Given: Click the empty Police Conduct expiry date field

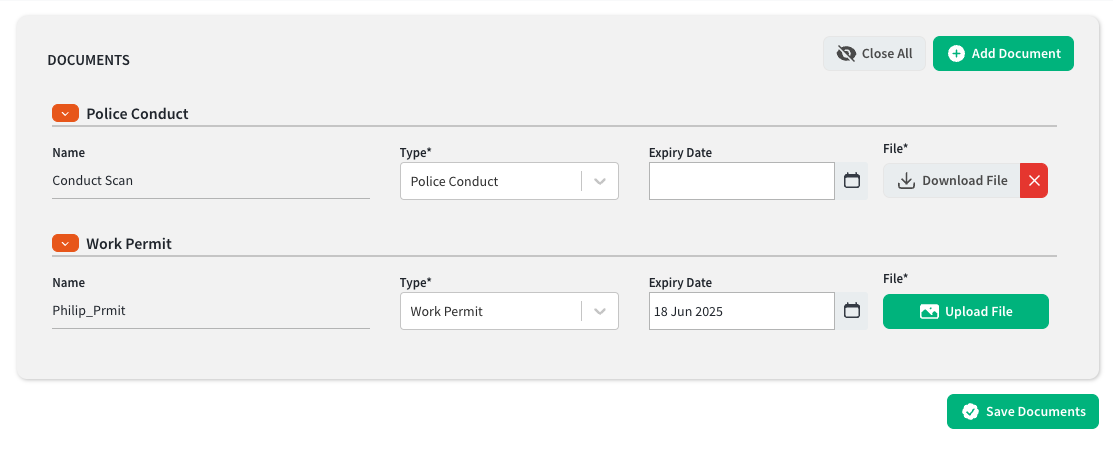Looking at the screenshot, I should [742, 181].
